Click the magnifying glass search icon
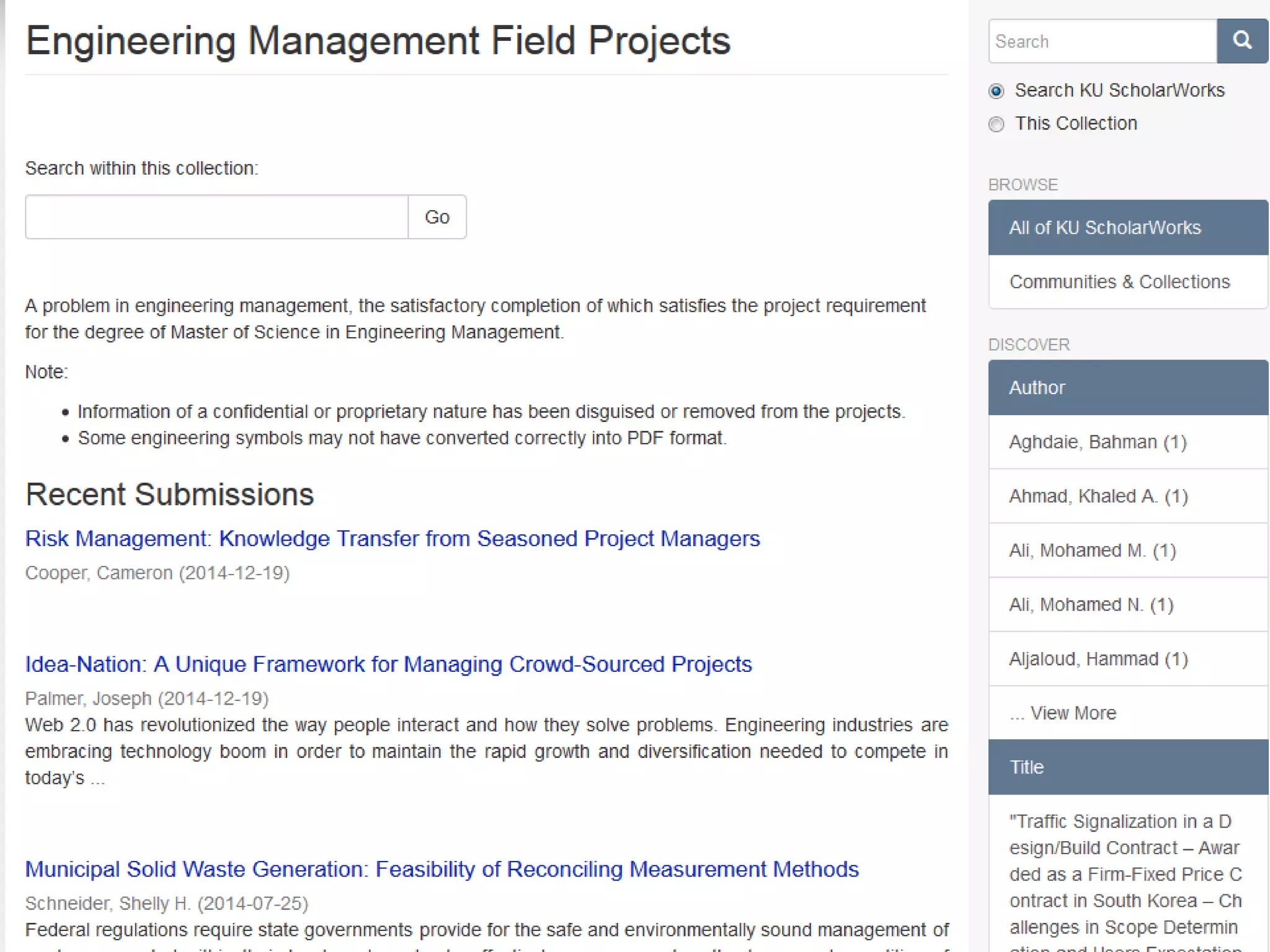The width and height of the screenshot is (1270, 952). [1241, 41]
